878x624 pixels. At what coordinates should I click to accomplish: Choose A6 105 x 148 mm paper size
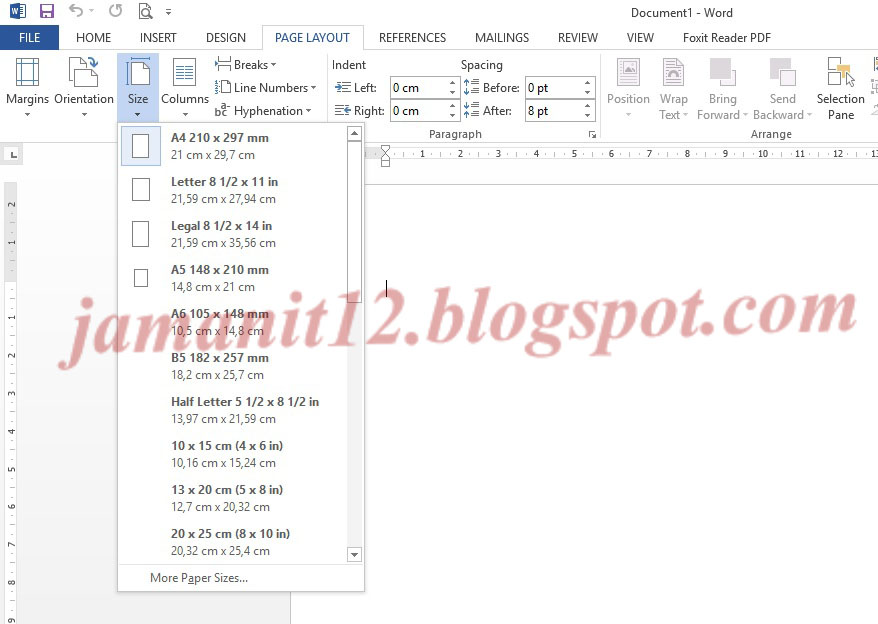[x=233, y=322]
